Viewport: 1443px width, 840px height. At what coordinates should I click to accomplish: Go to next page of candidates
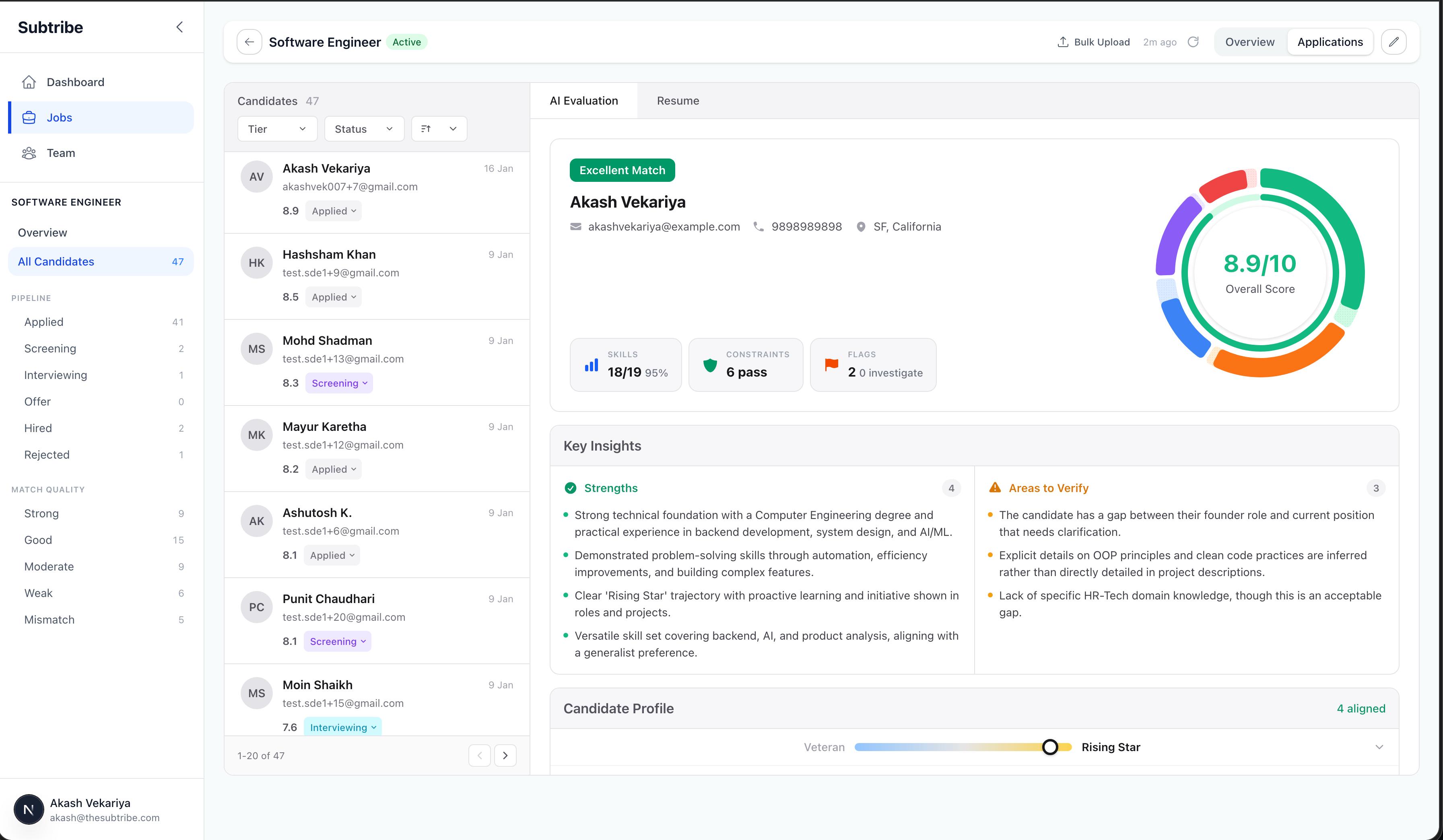505,755
